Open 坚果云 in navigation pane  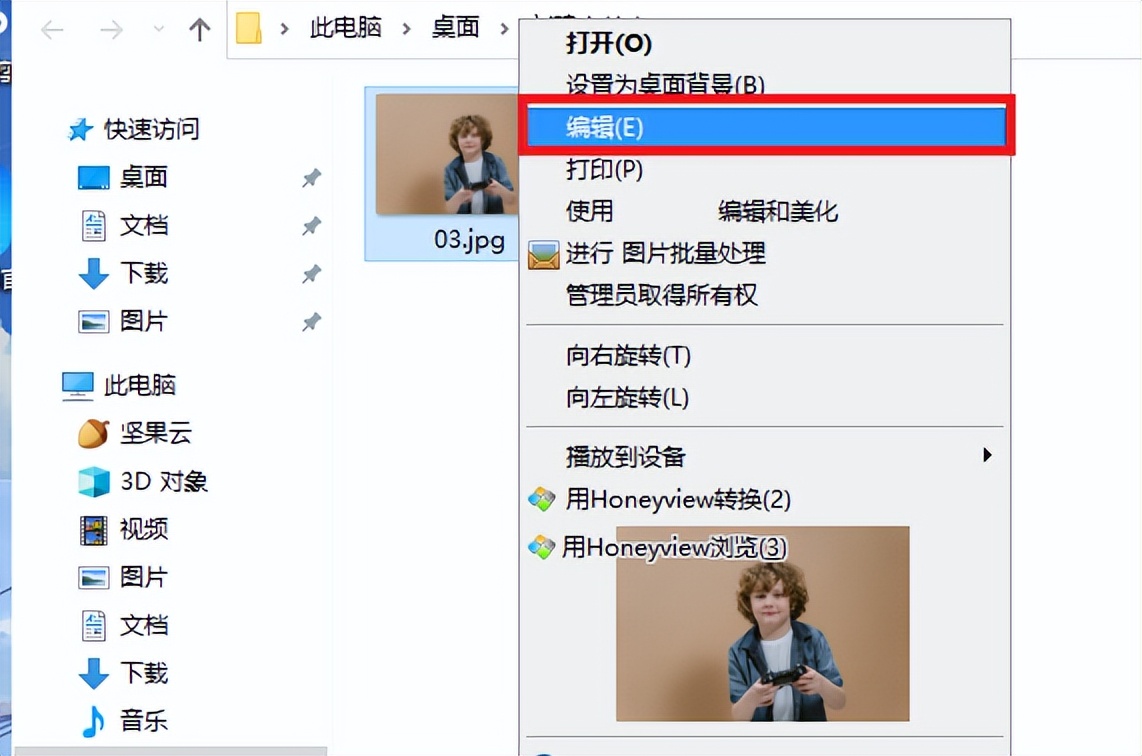(156, 433)
